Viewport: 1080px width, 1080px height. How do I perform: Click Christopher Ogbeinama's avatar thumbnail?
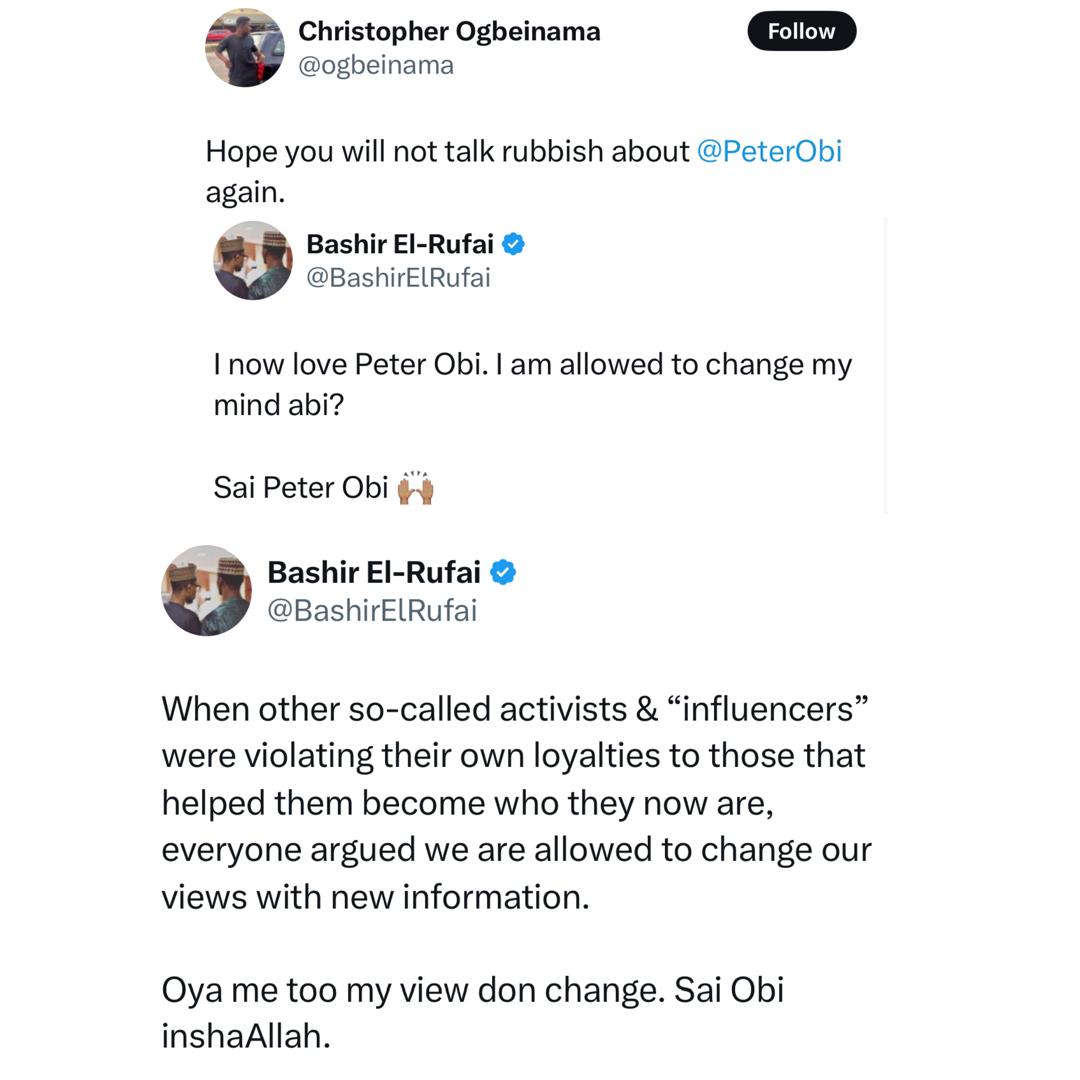244,47
